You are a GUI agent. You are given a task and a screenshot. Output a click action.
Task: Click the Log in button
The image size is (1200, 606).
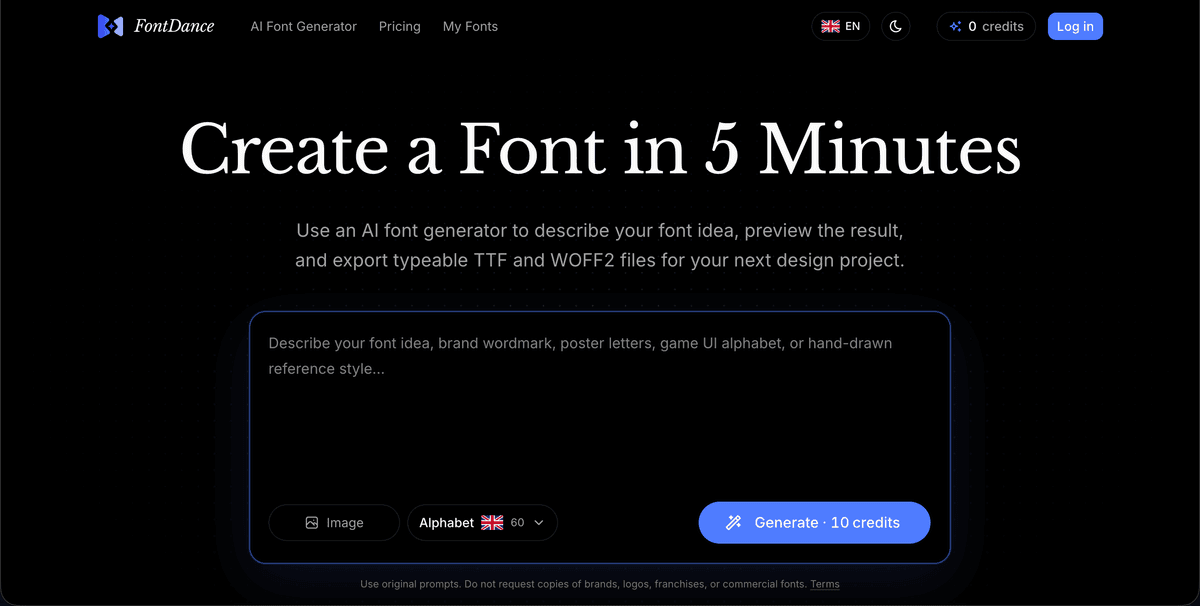1075,27
